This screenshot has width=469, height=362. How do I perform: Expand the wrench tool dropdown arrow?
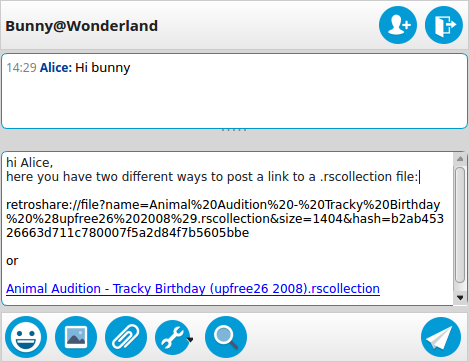point(191,340)
